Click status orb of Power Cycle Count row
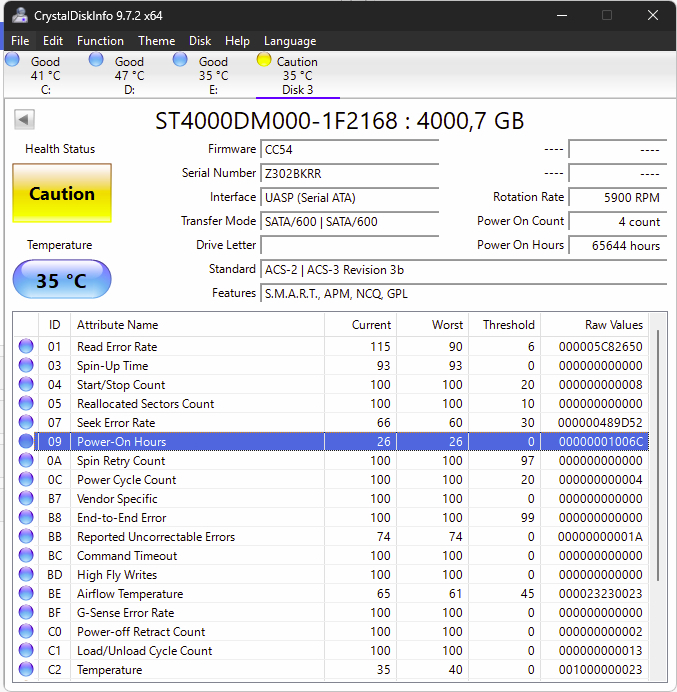 coord(26,479)
